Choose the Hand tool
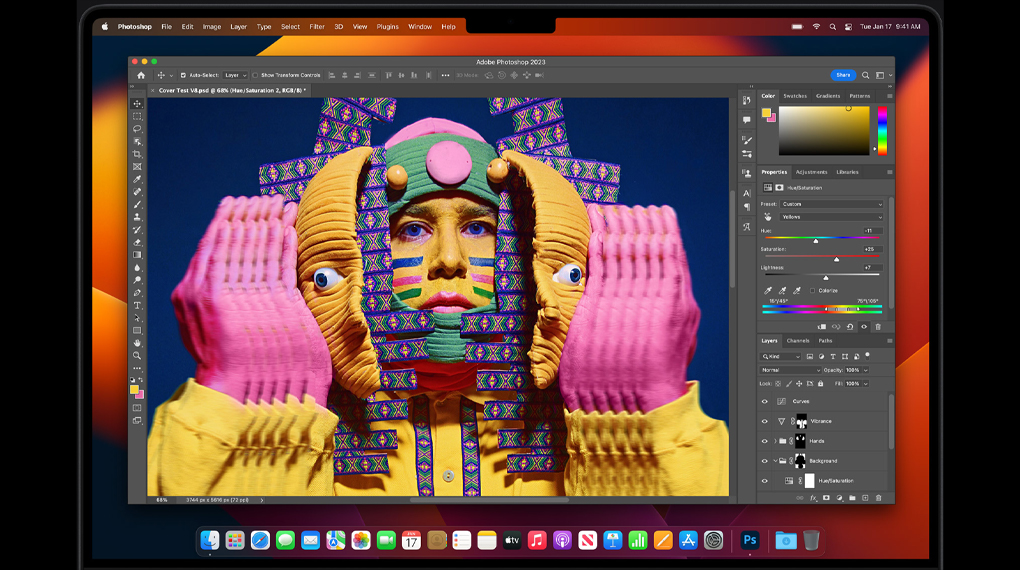The width and height of the screenshot is (1020, 570). click(x=137, y=343)
